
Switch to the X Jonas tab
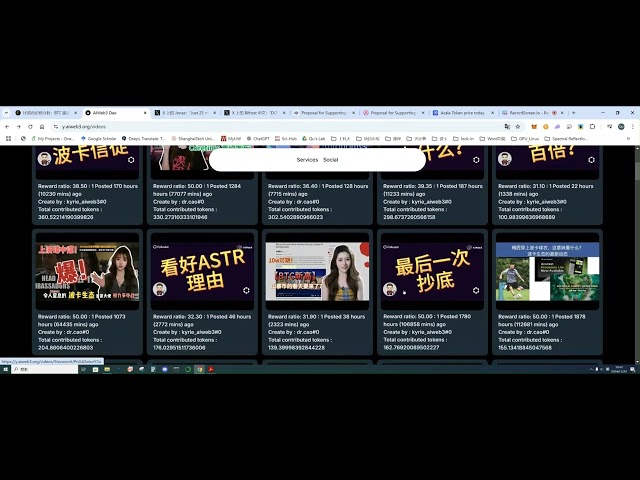pos(185,113)
